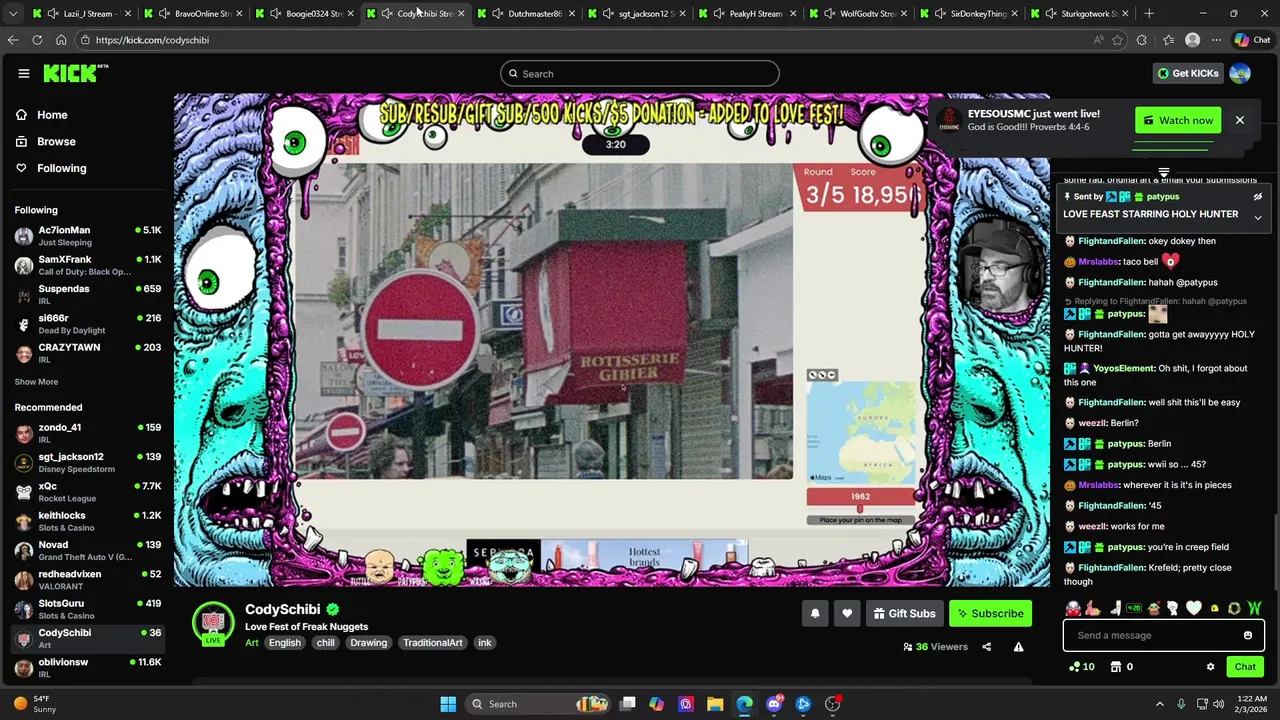Click the address bar URL
This screenshot has height=720, width=1280.
coord(153,40)
